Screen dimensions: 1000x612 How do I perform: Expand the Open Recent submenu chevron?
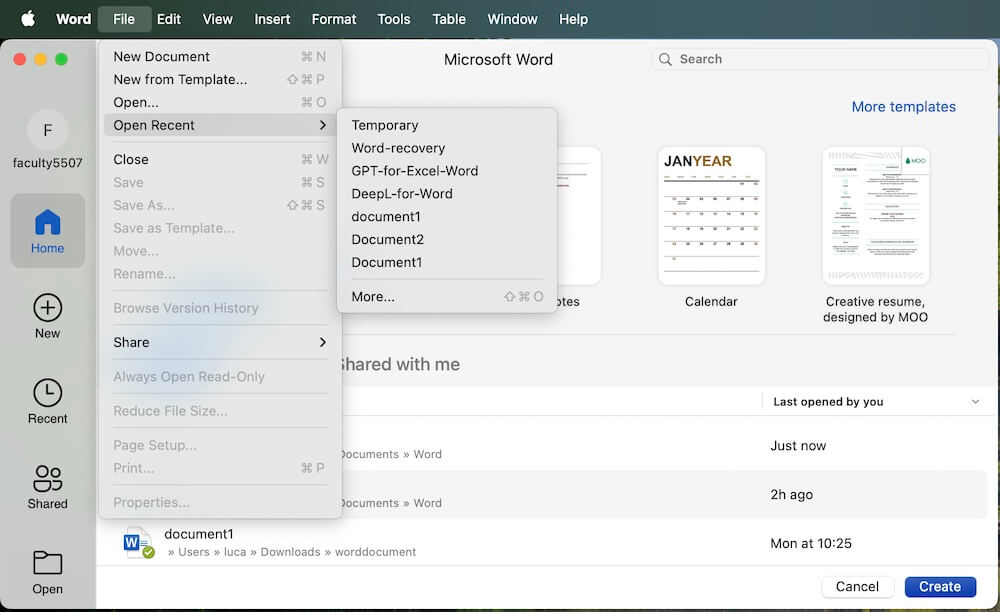(x=323, y=125)
